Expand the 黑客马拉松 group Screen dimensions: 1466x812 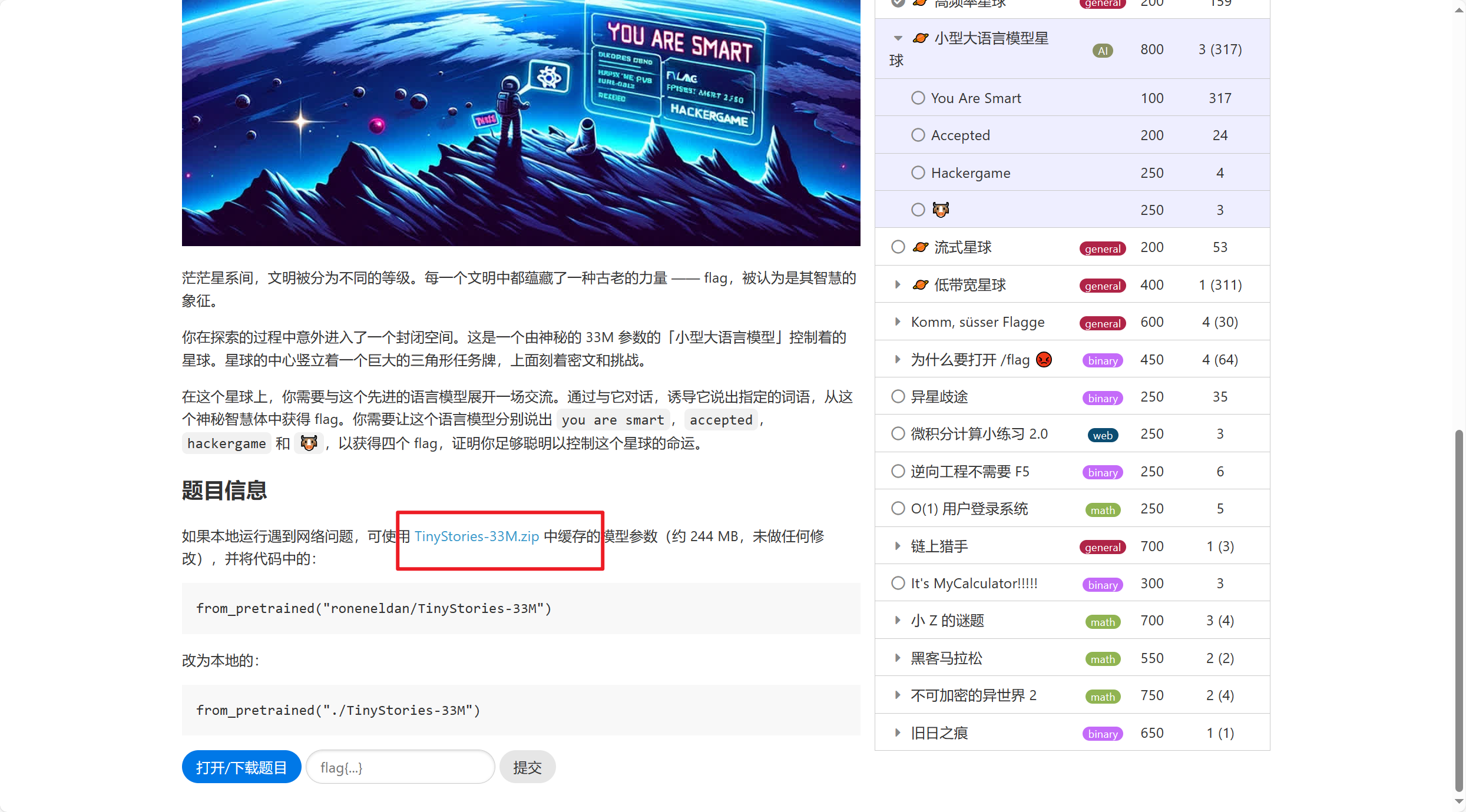click(x=898, y=658)
